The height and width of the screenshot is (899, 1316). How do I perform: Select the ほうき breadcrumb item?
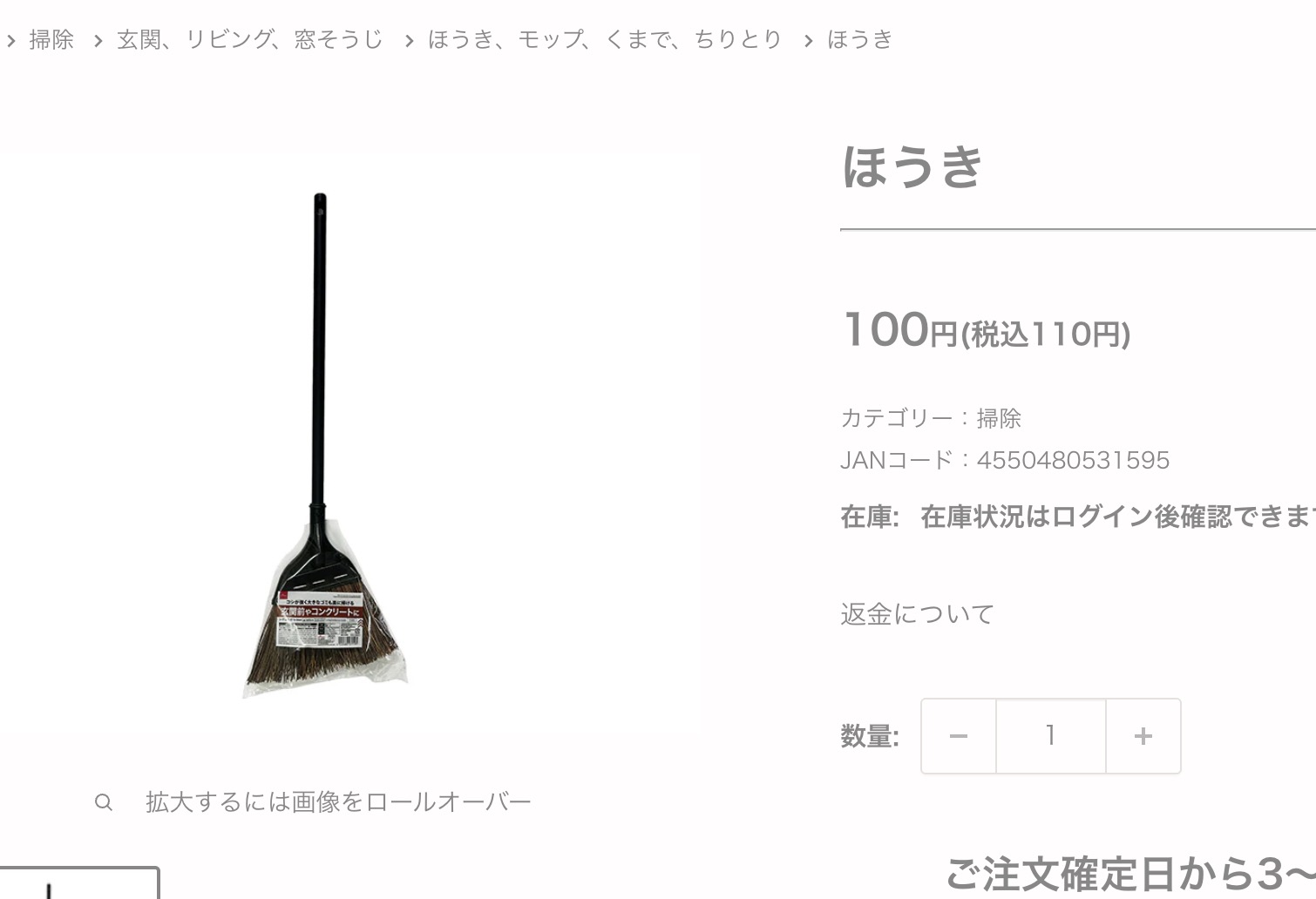click(860, 40)
